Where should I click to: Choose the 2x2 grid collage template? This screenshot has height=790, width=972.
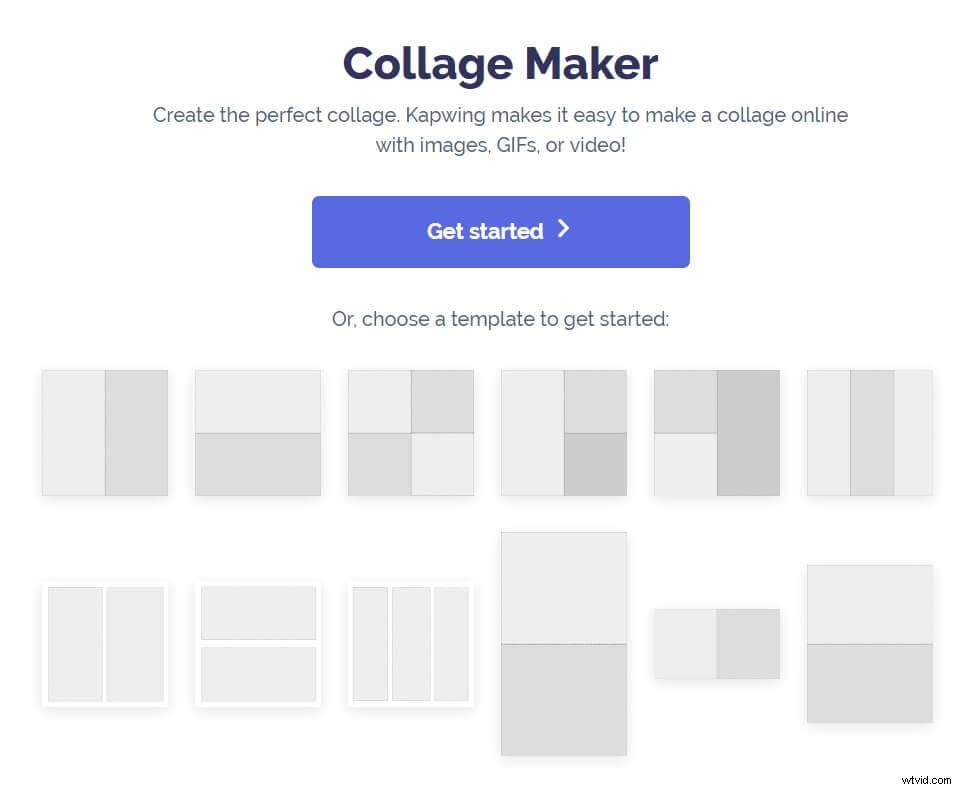point(410,432)
